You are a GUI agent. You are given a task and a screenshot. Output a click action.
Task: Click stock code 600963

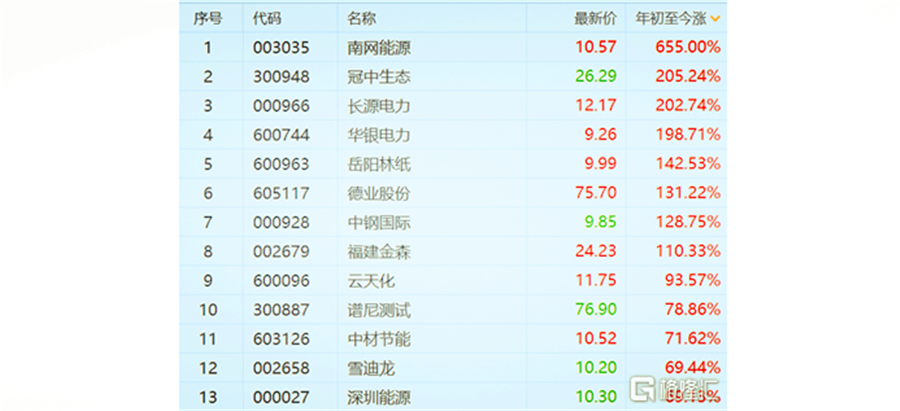(281, 165)
